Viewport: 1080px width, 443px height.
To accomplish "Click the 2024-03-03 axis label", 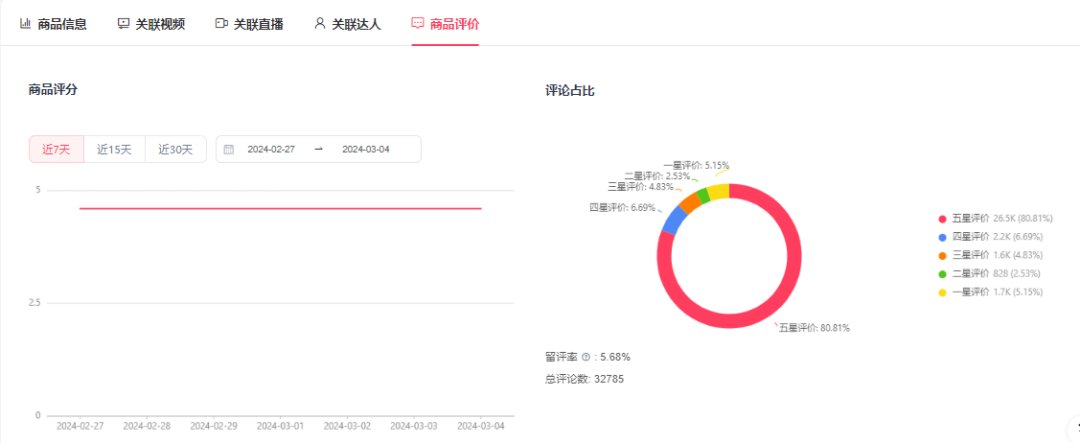I will (x=414, y=426).
